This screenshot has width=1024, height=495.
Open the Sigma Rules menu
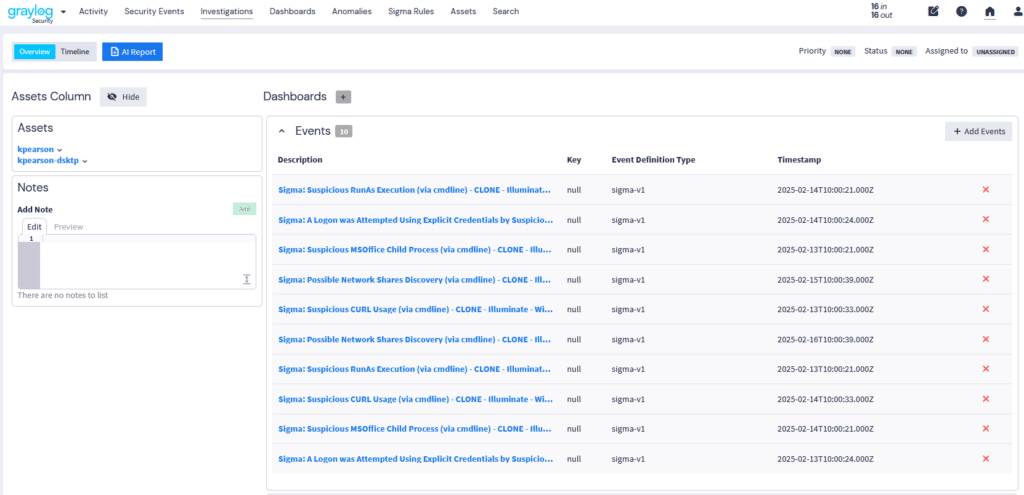[x=411, y=12]
